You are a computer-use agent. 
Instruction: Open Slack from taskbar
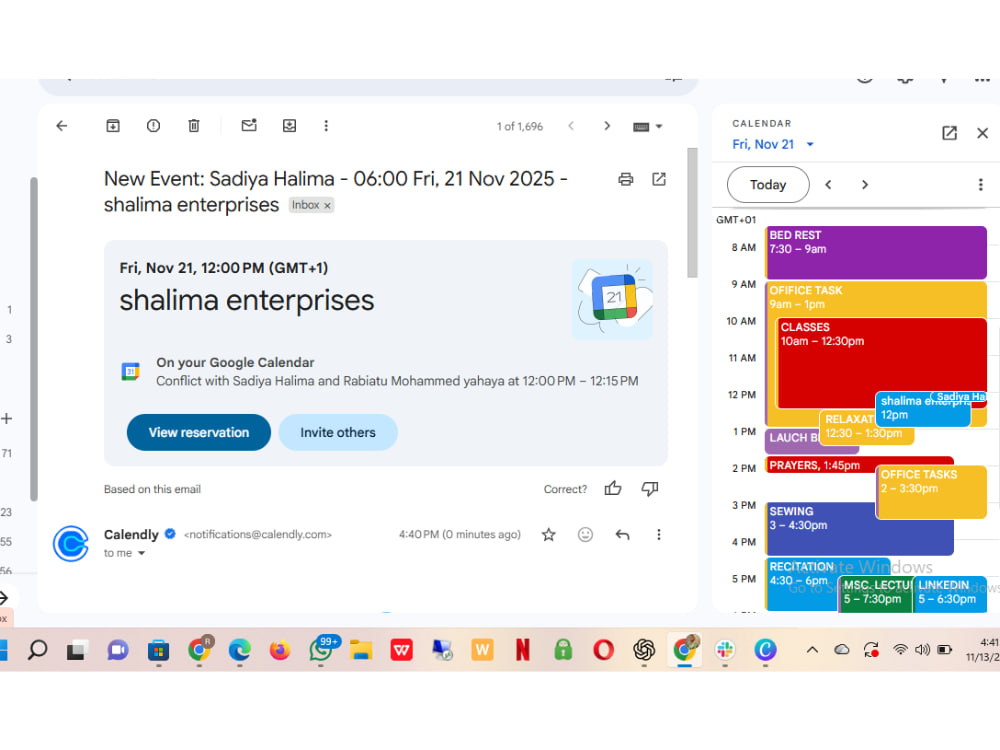725,650
